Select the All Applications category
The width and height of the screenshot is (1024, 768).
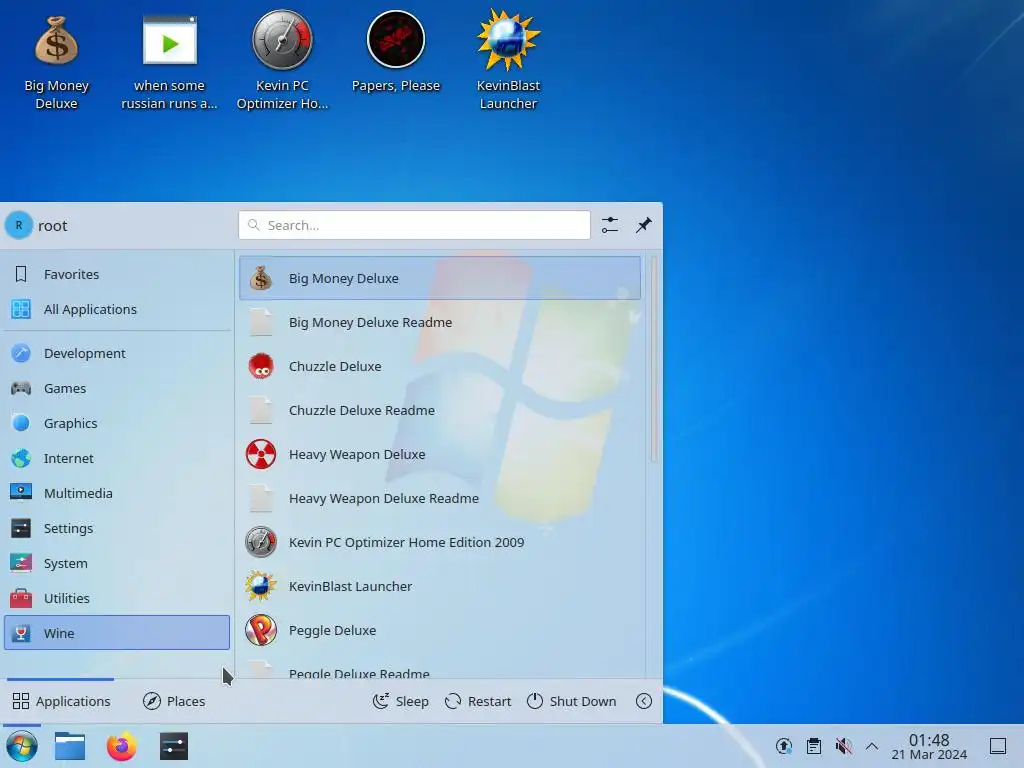click(x=117, y=310)
